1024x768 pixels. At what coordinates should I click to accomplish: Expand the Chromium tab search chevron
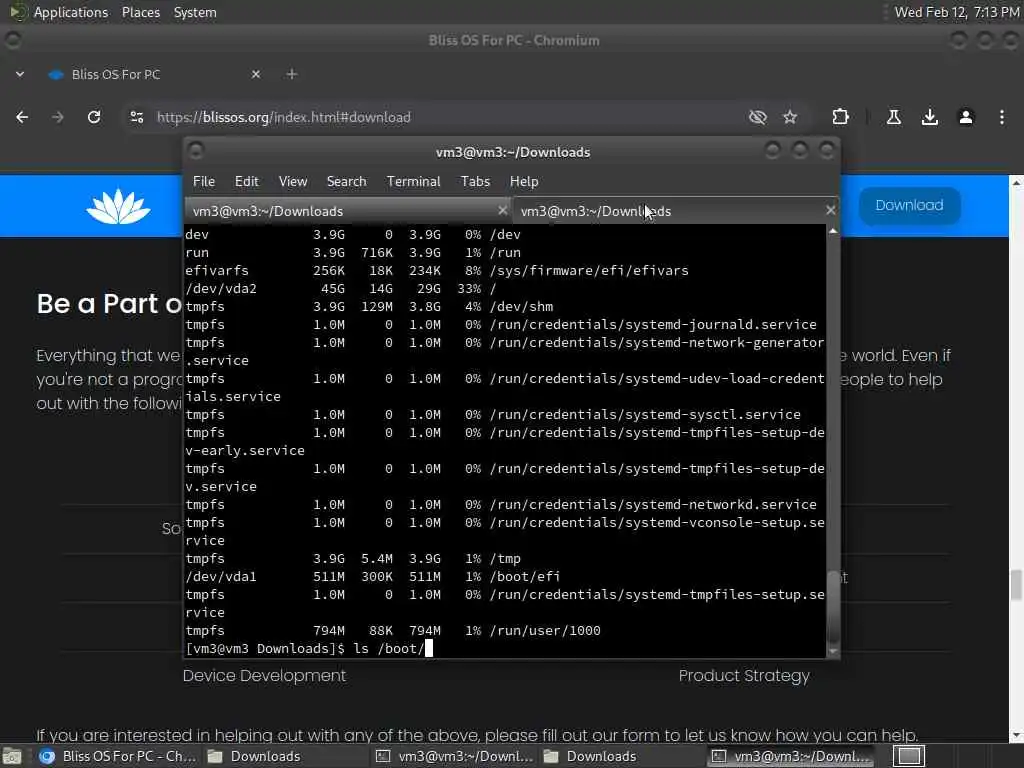click(20, 74)
